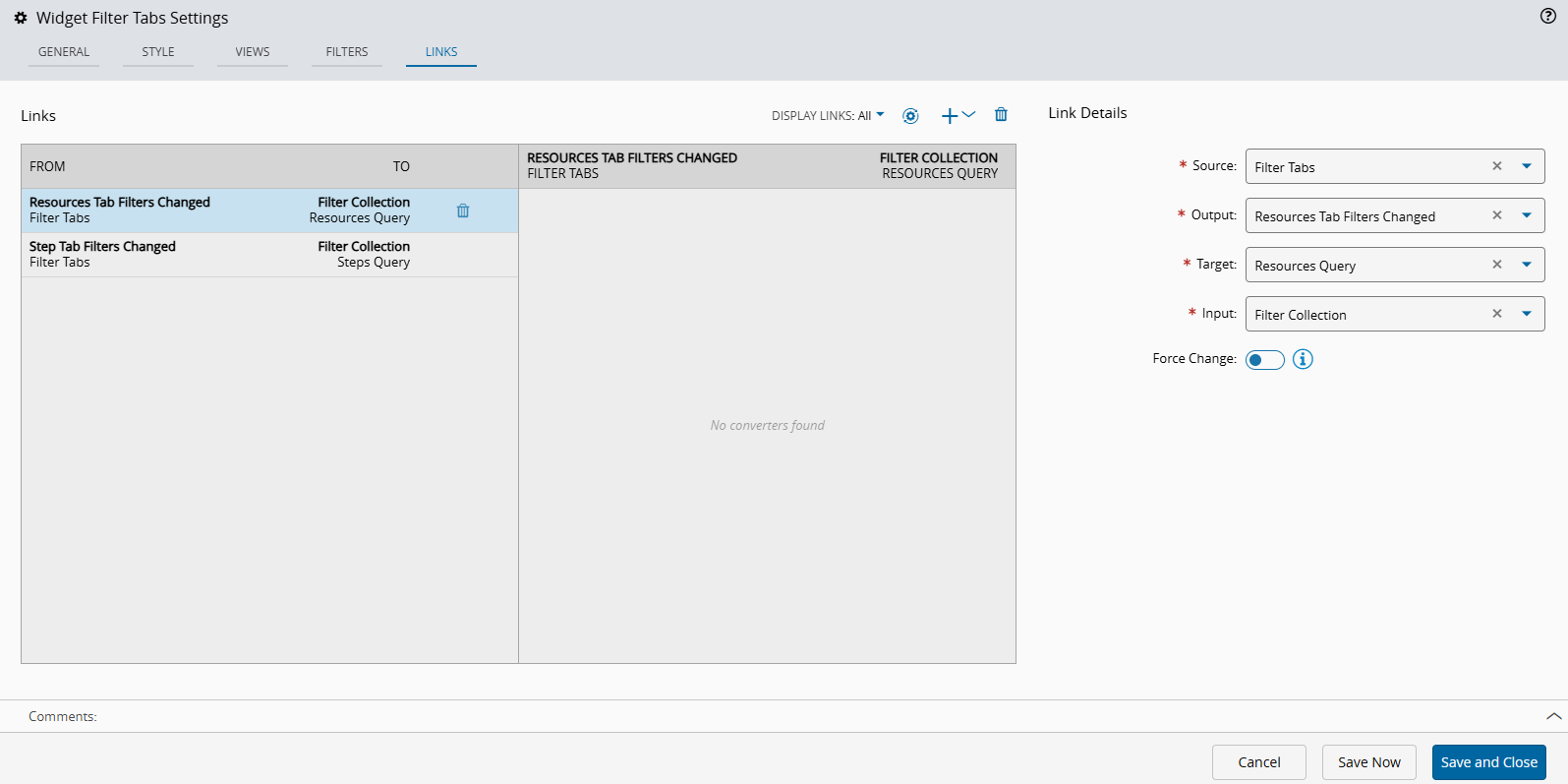Screen dimensions: 1568x784
Task: Click the Target field showing Resources Query
Action: coord(1395,265)
